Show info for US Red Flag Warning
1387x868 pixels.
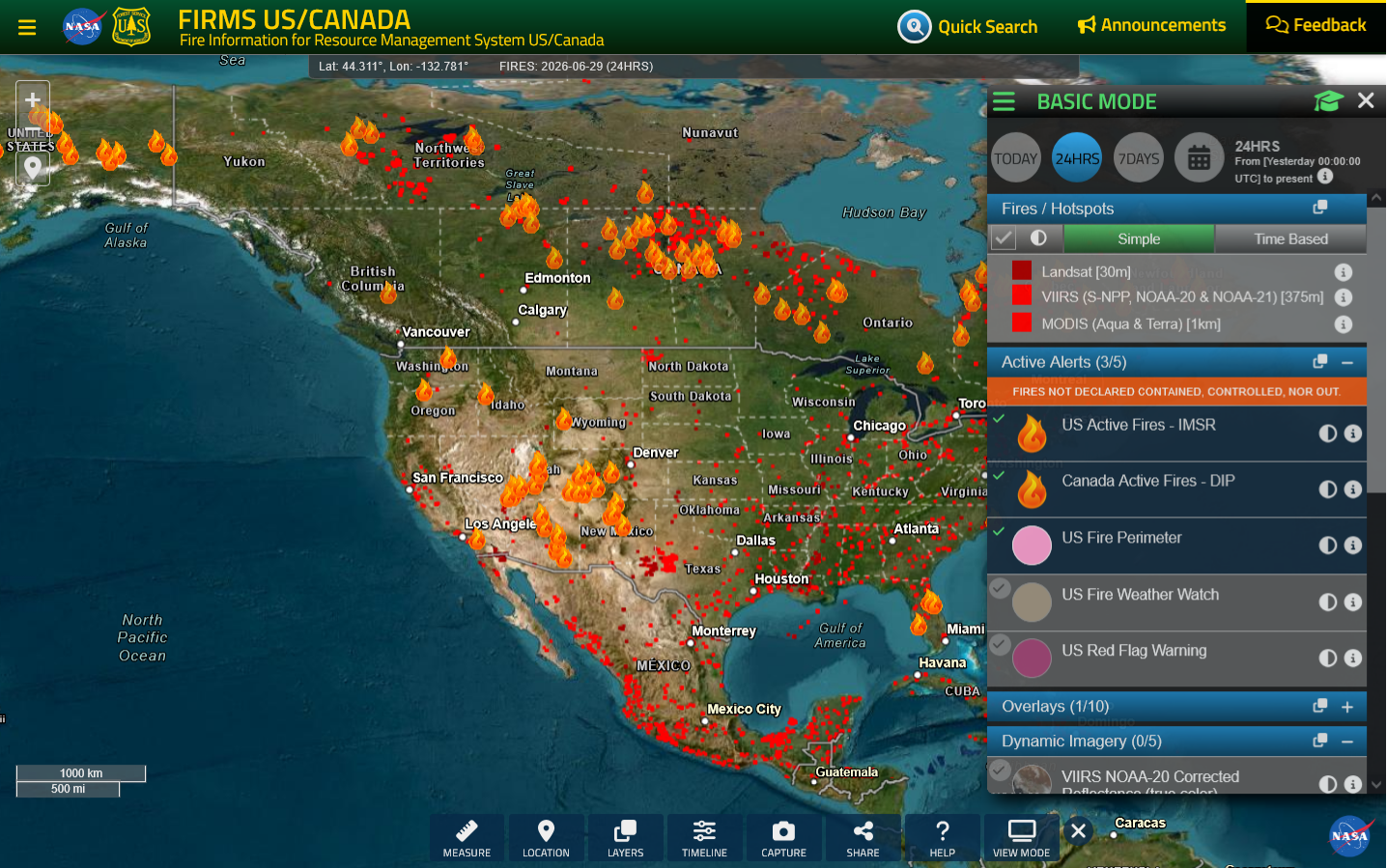1353,658
